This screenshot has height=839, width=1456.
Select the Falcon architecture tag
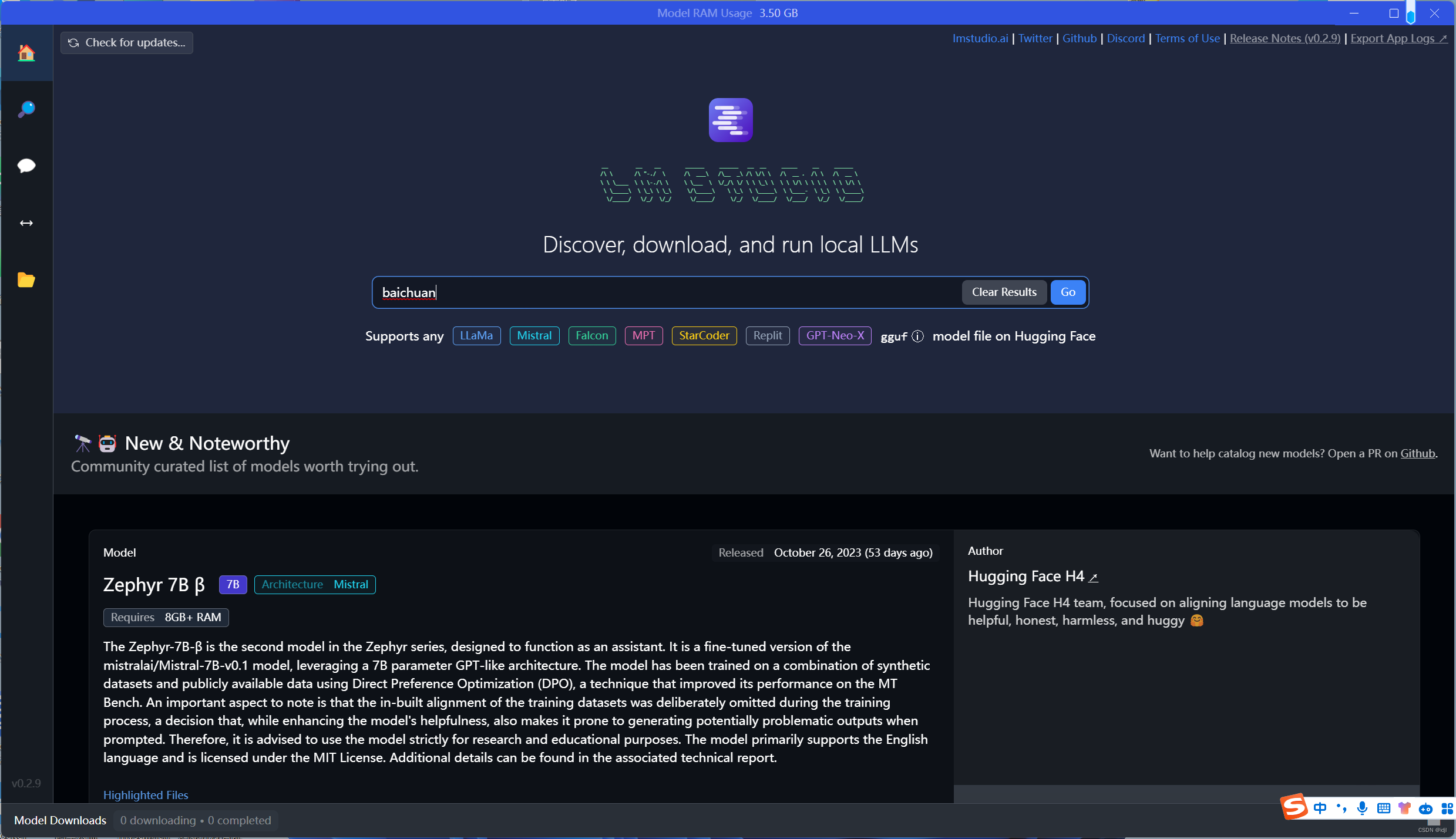click(592, 336)
